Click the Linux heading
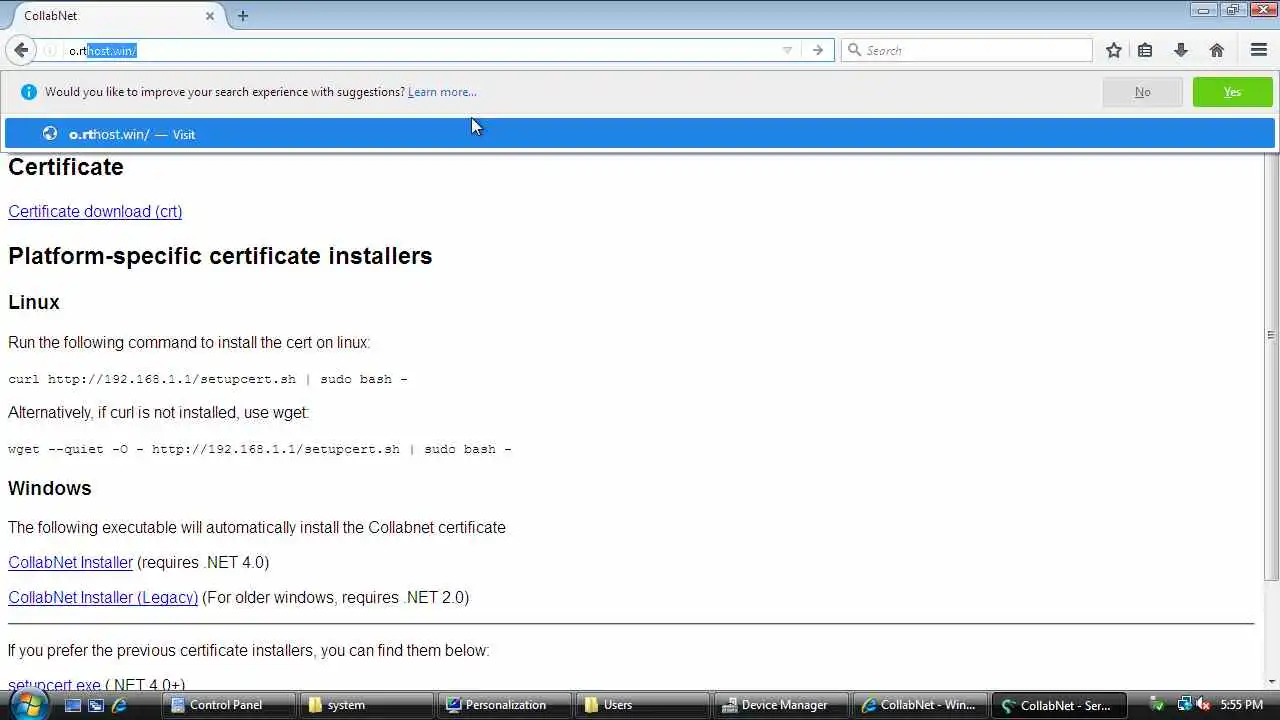The width and height of the screenshot is (1280, 720). point(34,302)
